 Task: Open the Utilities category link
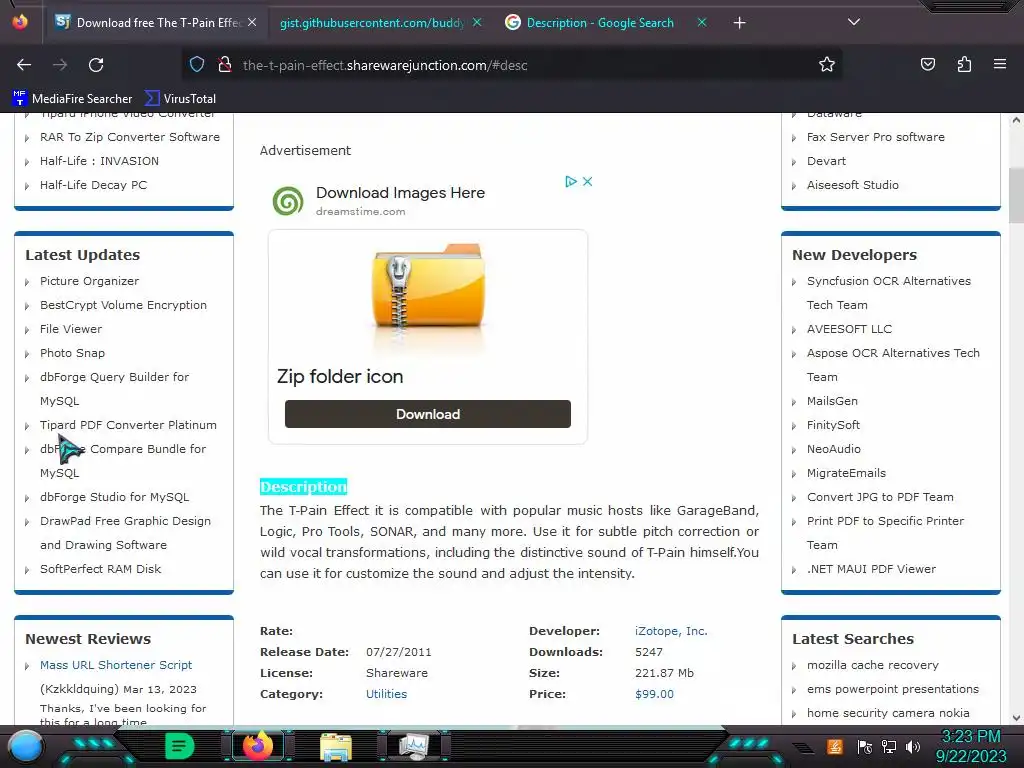pyautogui.click(x=386, y=694)
